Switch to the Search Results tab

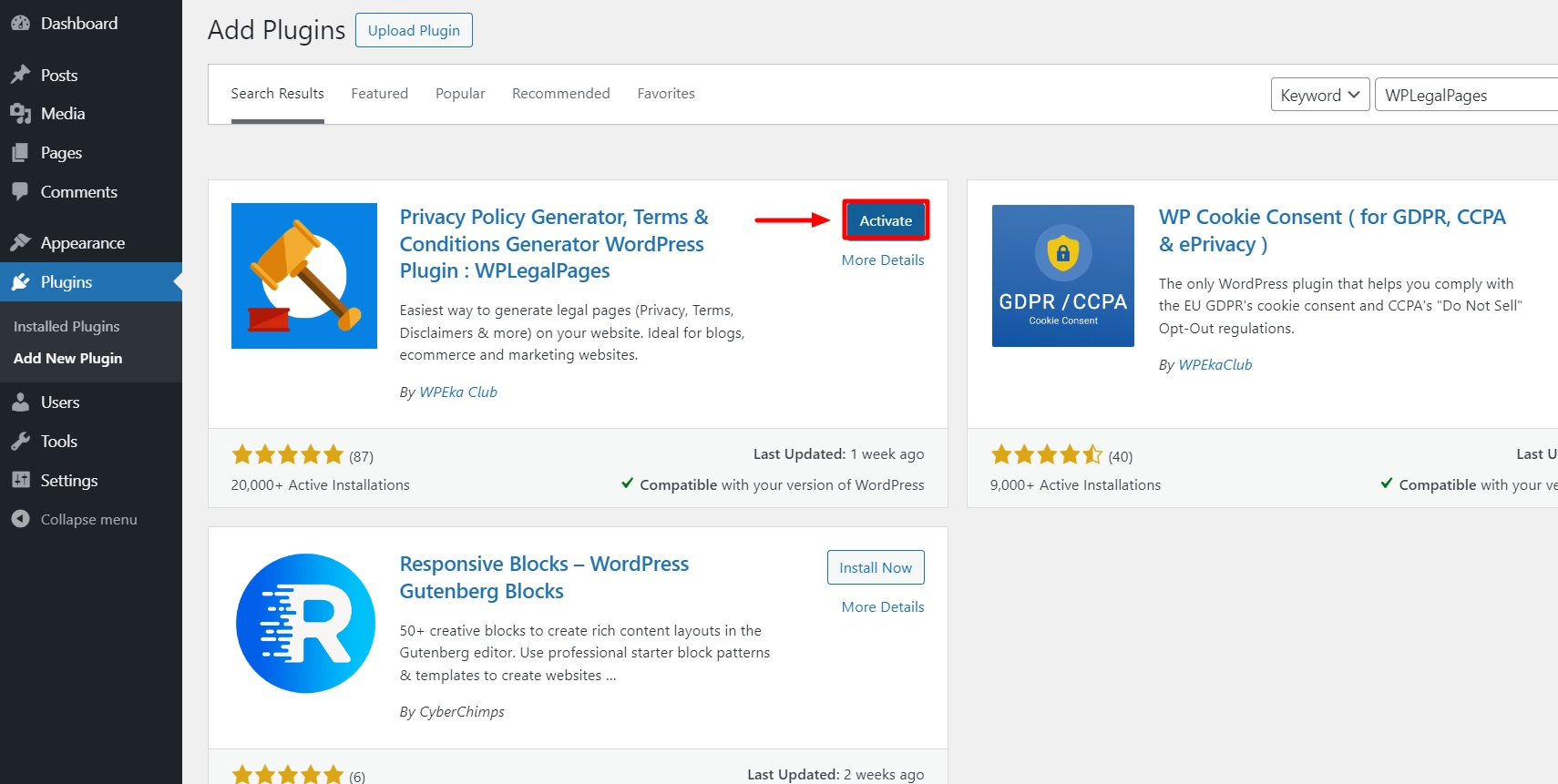(277, 93)
